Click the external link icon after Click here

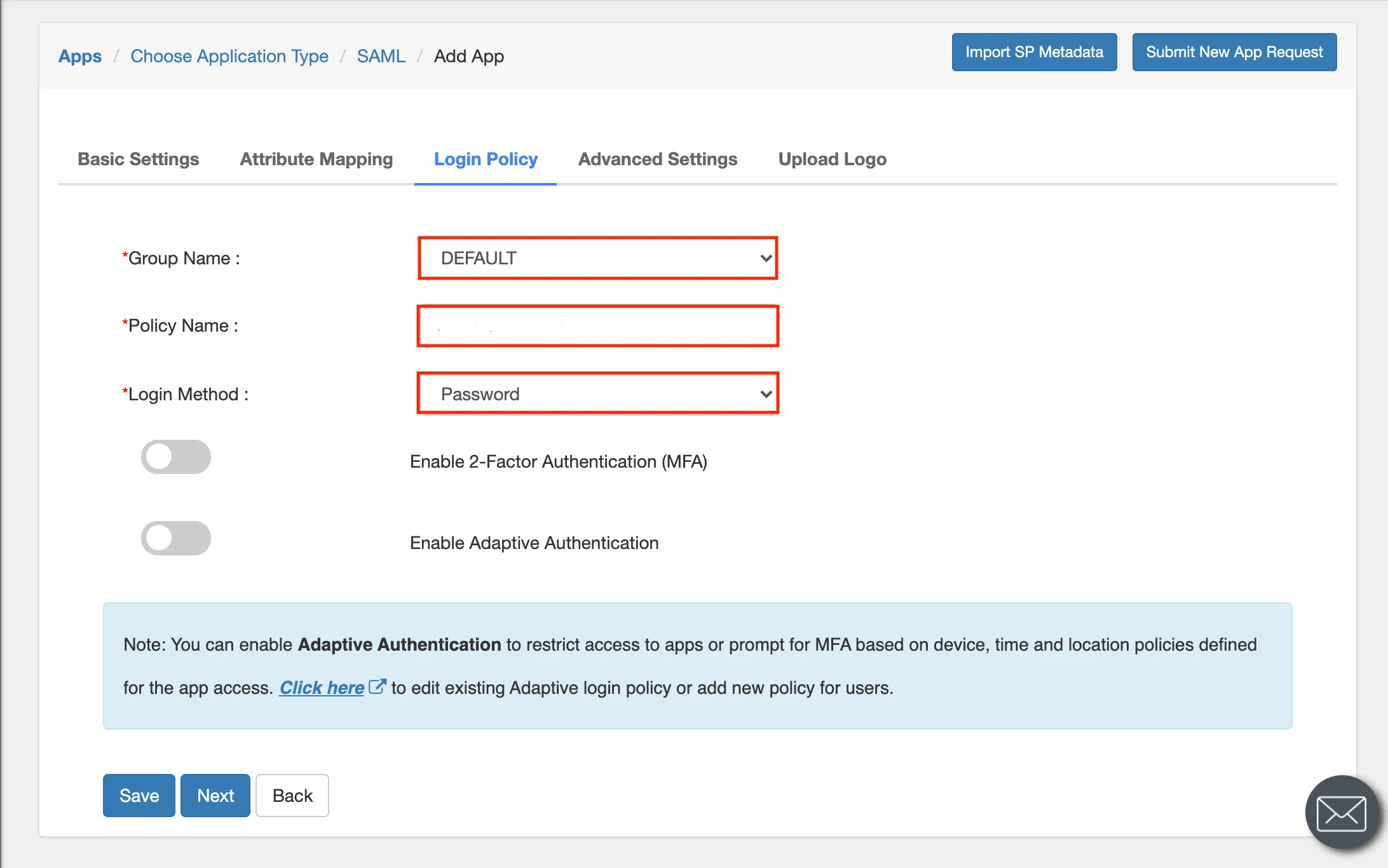click(x=378, y=687)
